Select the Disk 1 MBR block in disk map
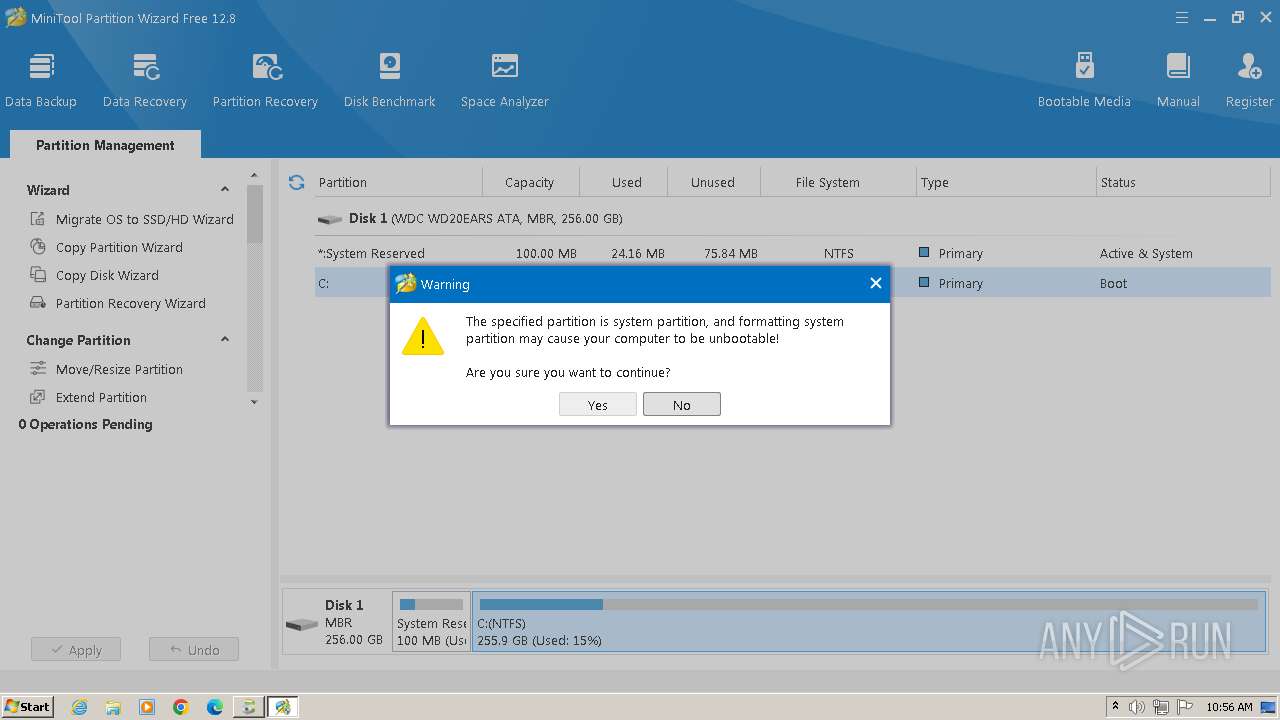Image resolution: width=1280 pixels, height=720 pixels. tap(337, 622)
